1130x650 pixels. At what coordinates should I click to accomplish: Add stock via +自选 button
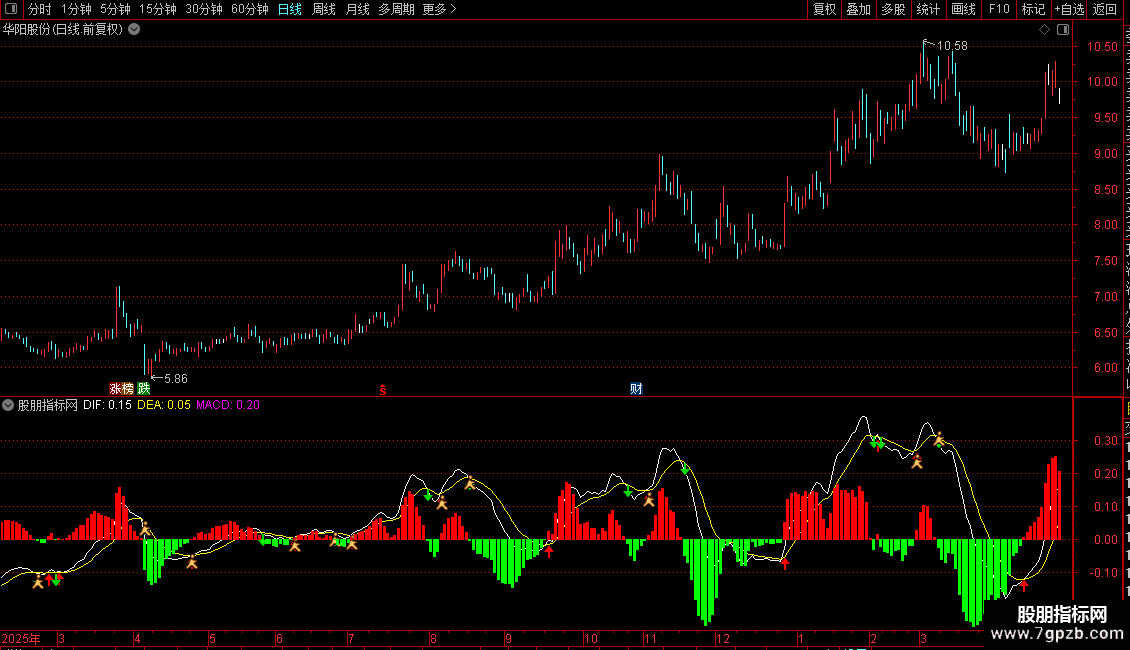tap(1069, 9)
